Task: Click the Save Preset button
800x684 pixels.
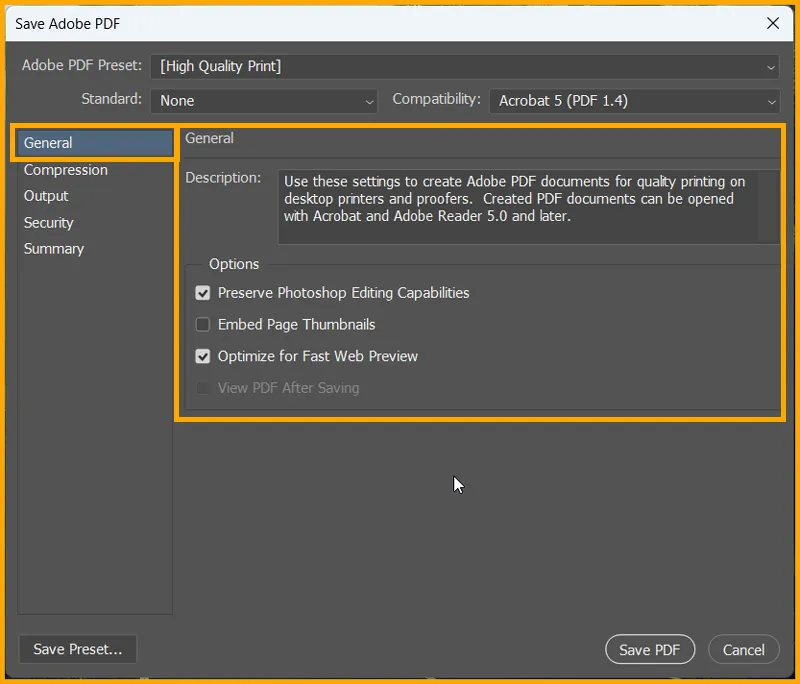Action: tap(77, 649)
